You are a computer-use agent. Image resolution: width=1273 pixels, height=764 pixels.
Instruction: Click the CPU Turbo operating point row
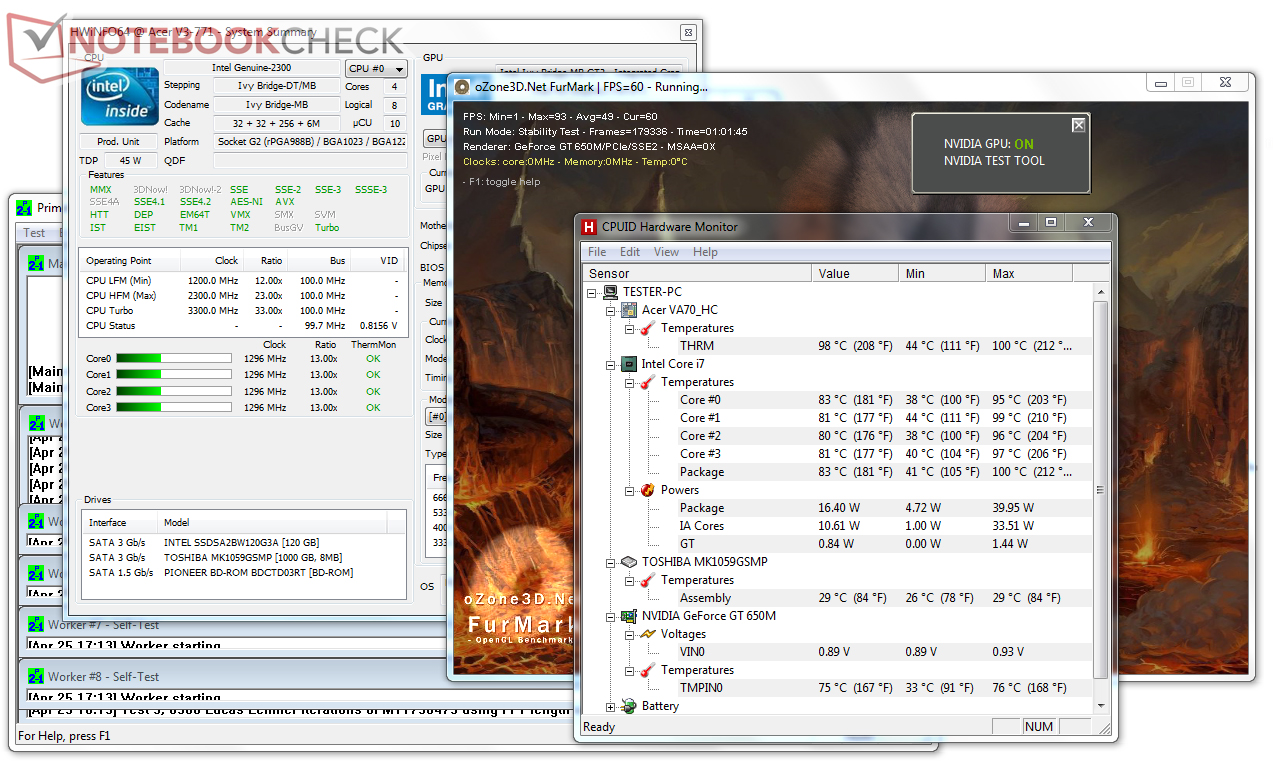click(244, 311)
